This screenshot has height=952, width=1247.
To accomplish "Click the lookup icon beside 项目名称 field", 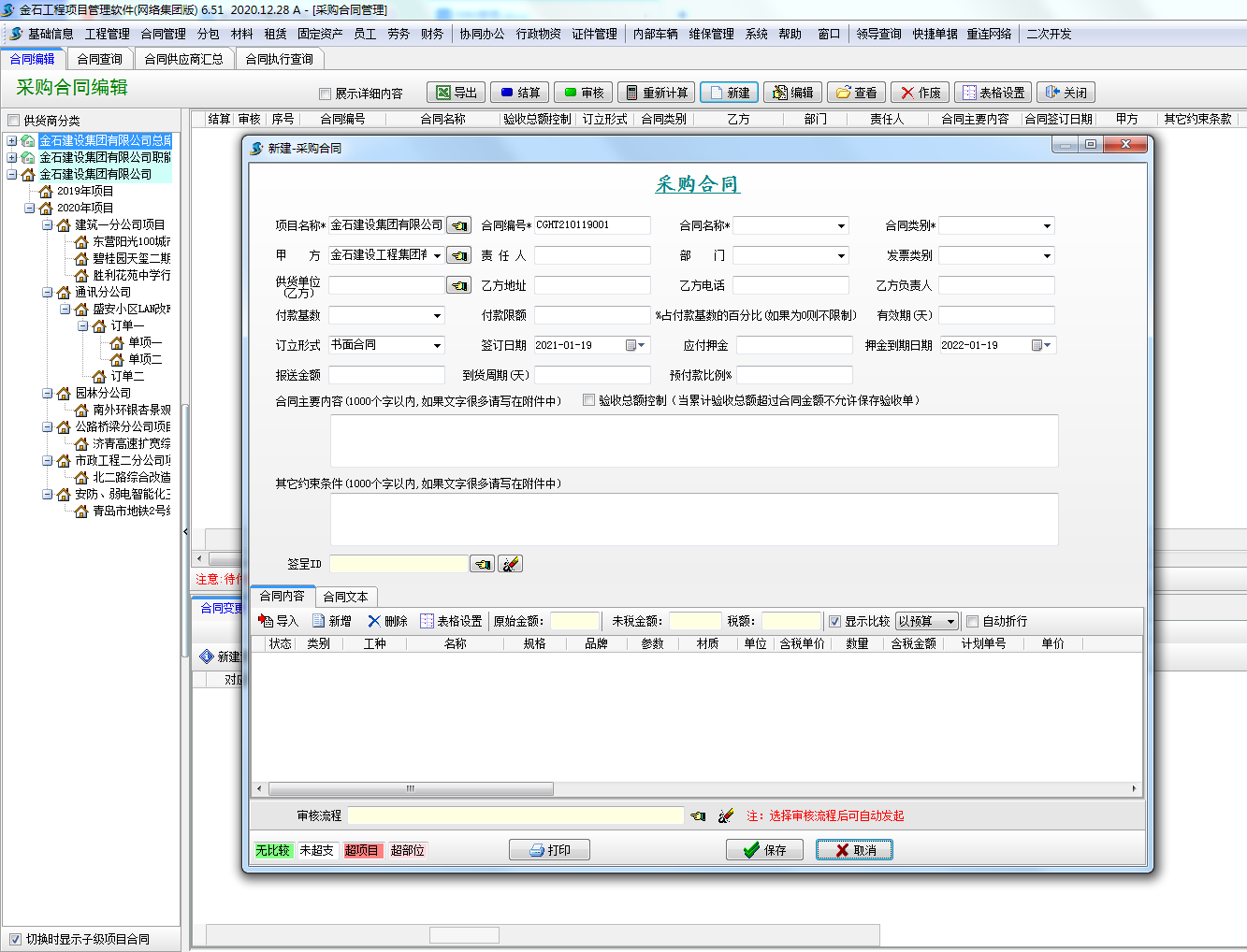I will point(458,226).
